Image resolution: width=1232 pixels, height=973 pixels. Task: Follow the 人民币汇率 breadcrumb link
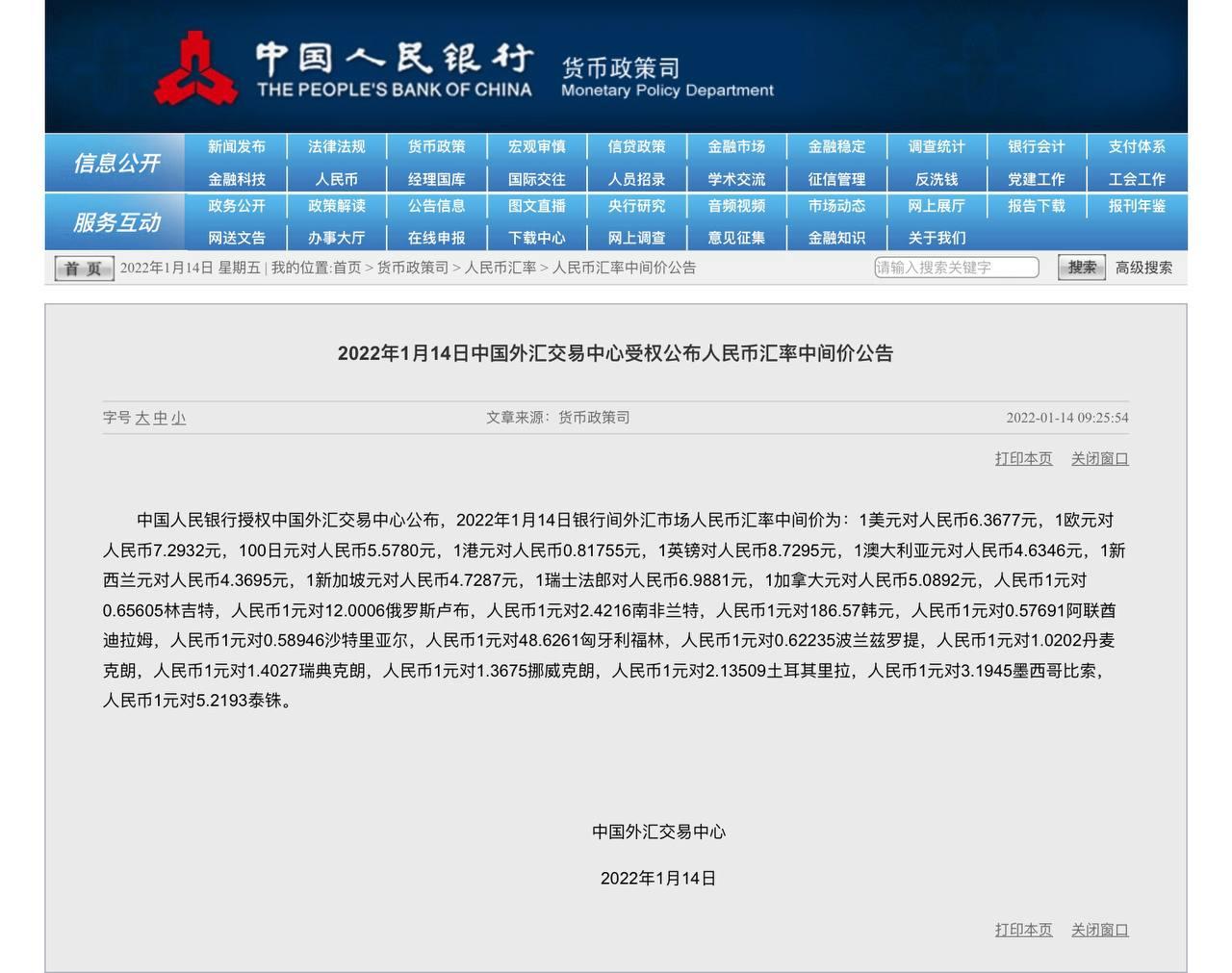tap(500, 268)
